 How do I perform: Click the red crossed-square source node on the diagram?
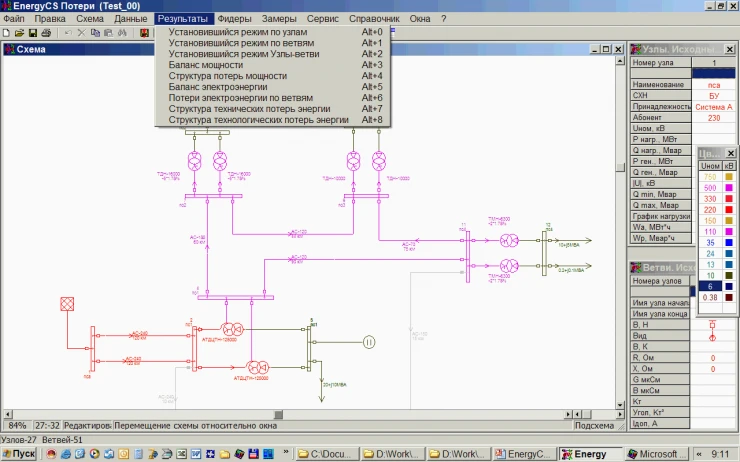[68, 304]
